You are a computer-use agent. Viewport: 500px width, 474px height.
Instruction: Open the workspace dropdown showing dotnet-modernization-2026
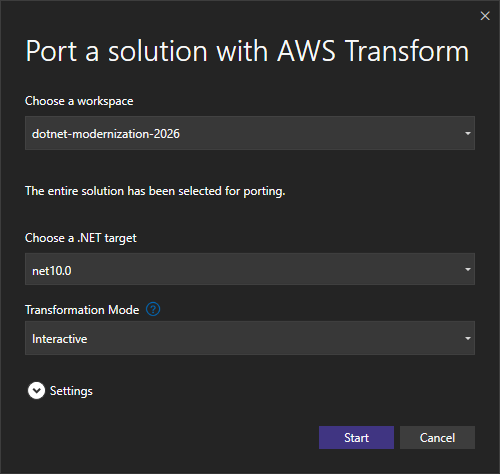[250, 133]
